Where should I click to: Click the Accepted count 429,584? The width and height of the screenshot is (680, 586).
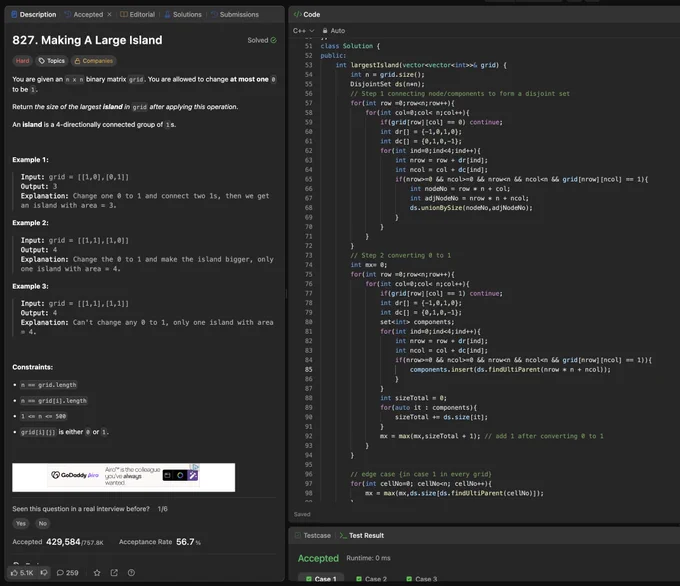[63, 542]
